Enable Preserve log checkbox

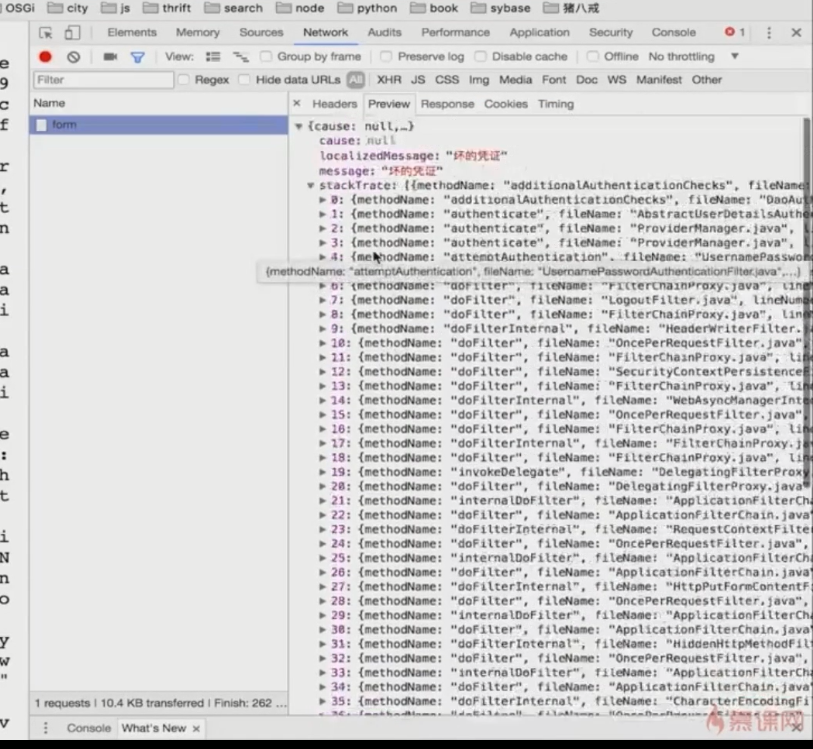pos(386,56)
